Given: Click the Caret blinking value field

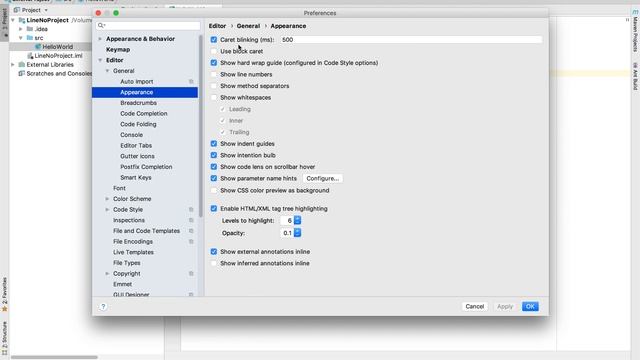Looking at the screenshot, I should click(411, 40).
